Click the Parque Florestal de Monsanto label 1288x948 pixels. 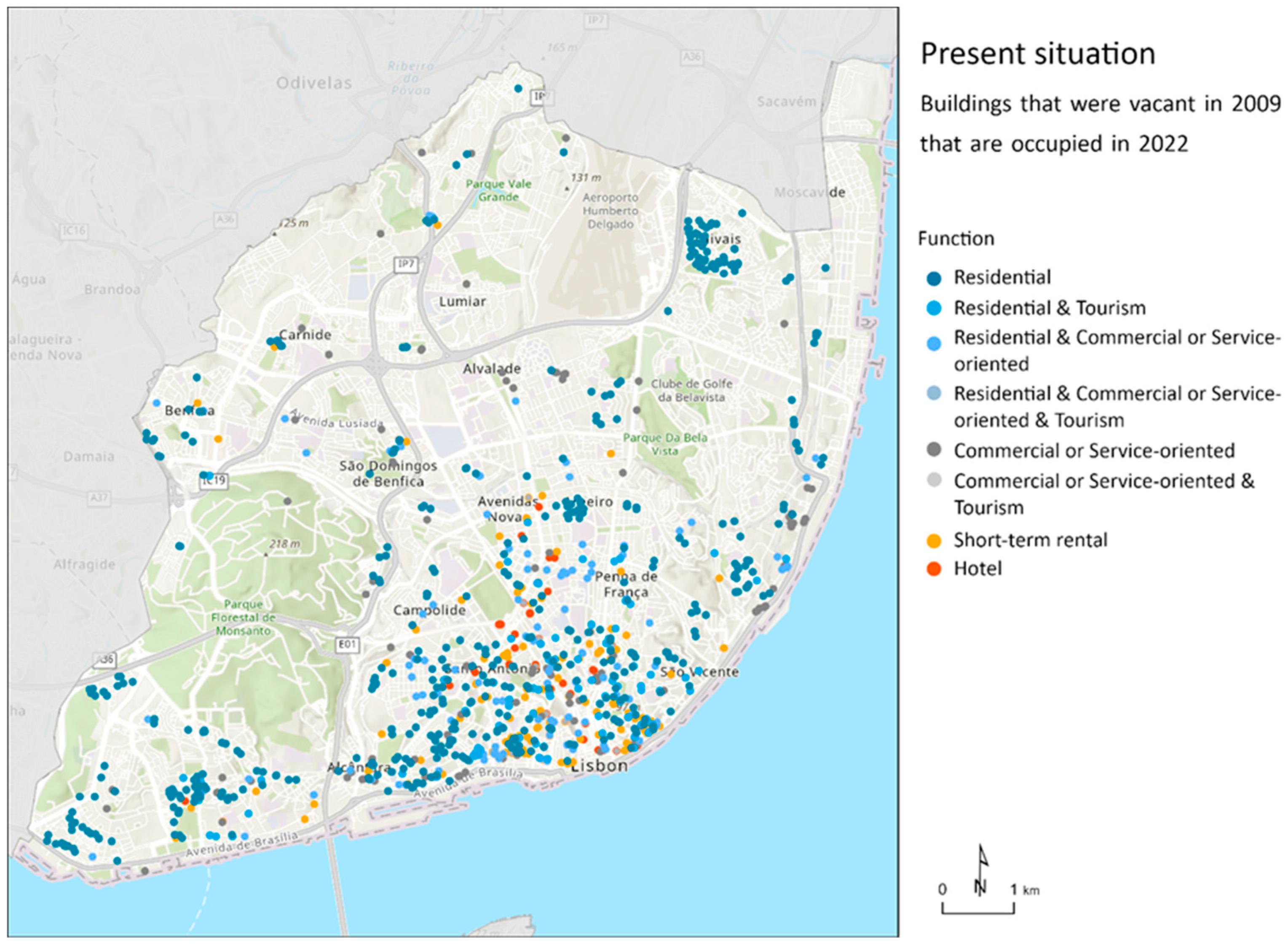(243, 618)
